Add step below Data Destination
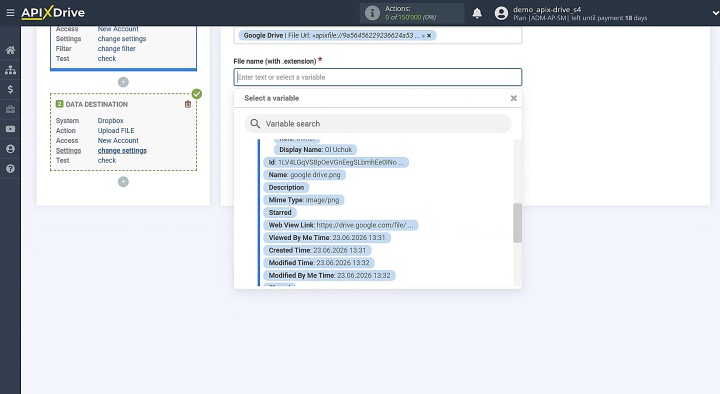 (123, 182)
